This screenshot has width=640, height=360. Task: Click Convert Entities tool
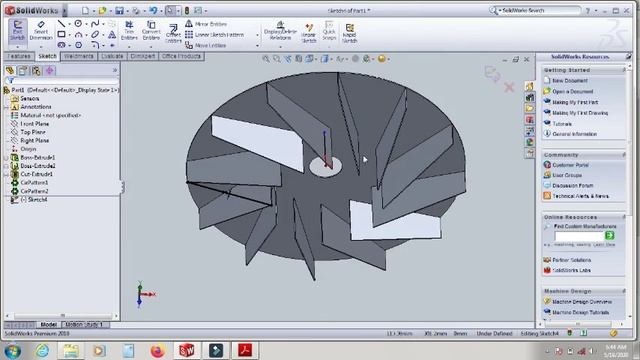click(x=151, y=31)
